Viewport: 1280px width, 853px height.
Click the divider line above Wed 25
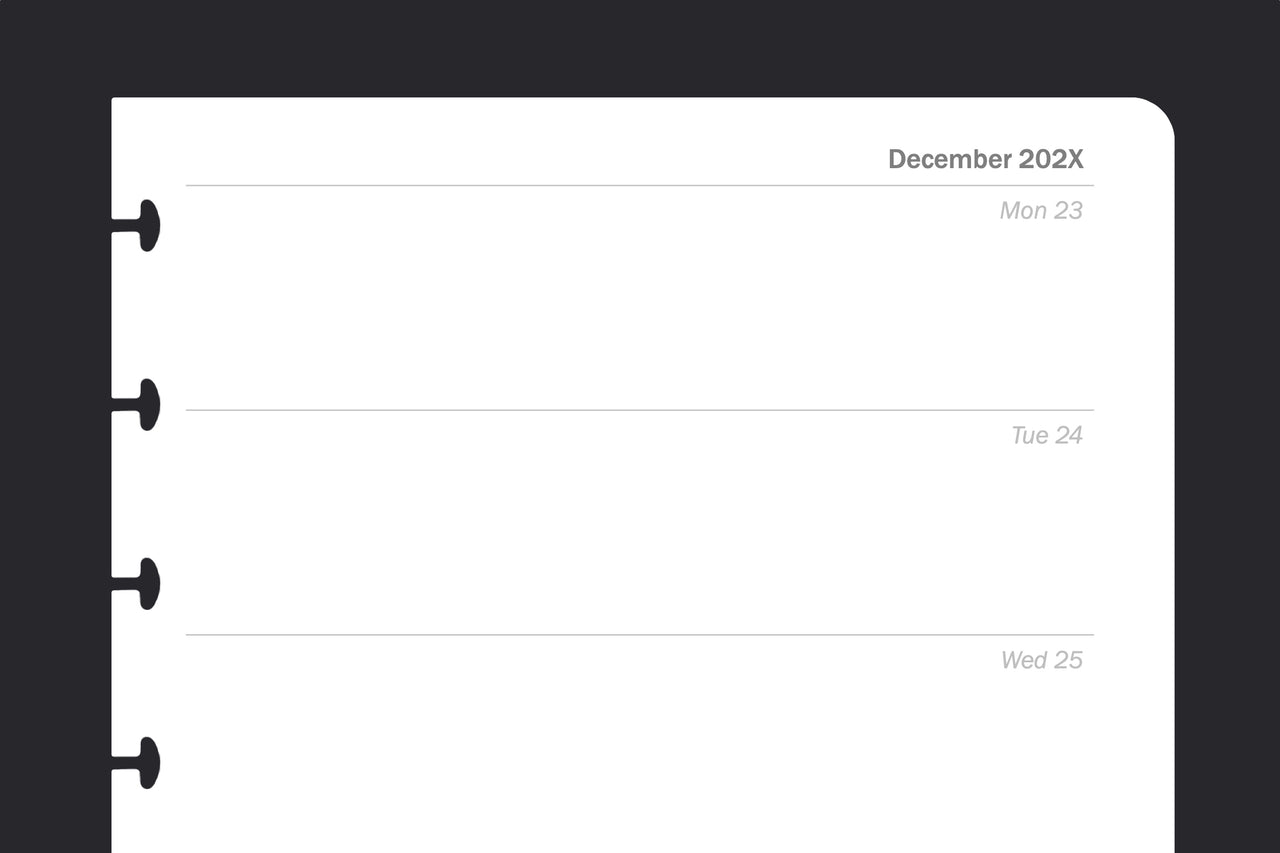click(640, 635)
